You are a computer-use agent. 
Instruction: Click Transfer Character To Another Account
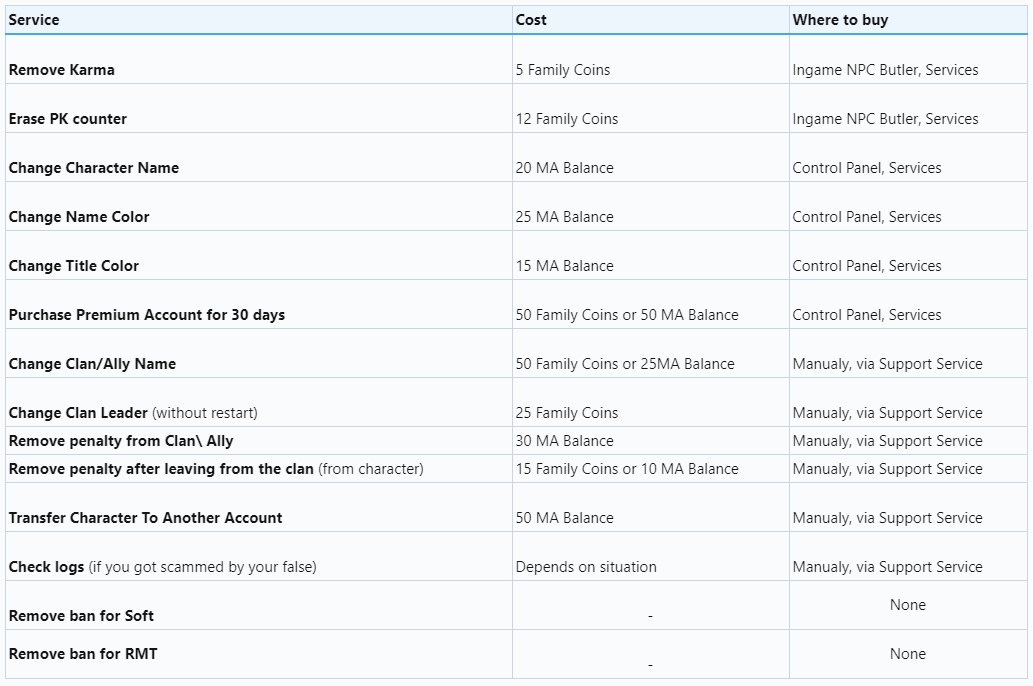[145, 518]
